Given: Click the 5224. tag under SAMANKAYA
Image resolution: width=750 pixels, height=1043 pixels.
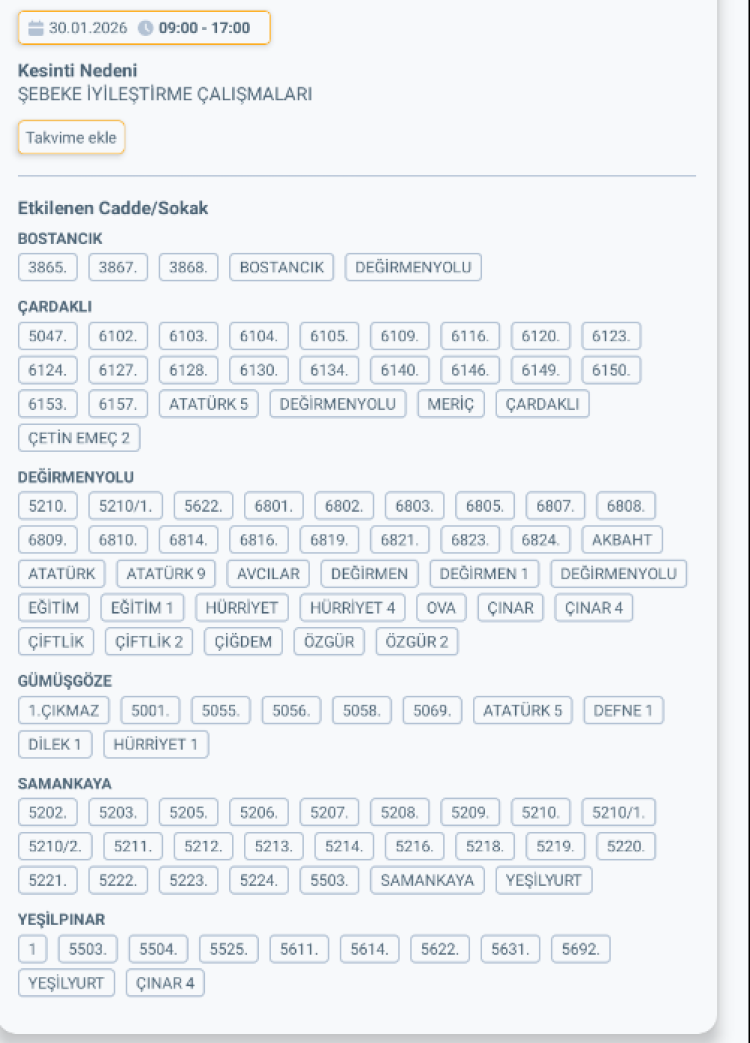Looking at the screenshot, I should click(x=259, y=881).
